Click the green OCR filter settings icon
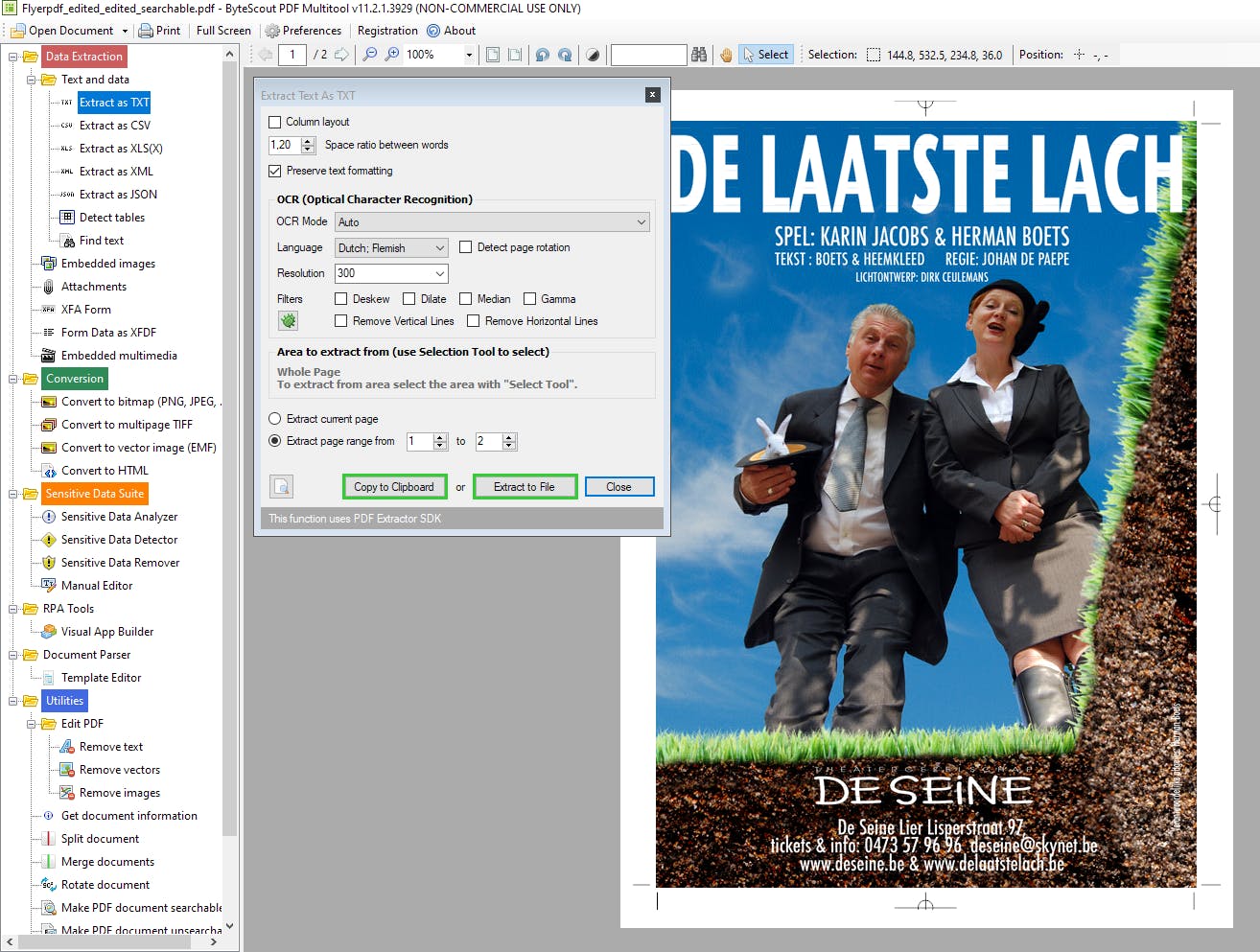The width and height of the screenshot is (1260, 952). click(x=288, y=320)
